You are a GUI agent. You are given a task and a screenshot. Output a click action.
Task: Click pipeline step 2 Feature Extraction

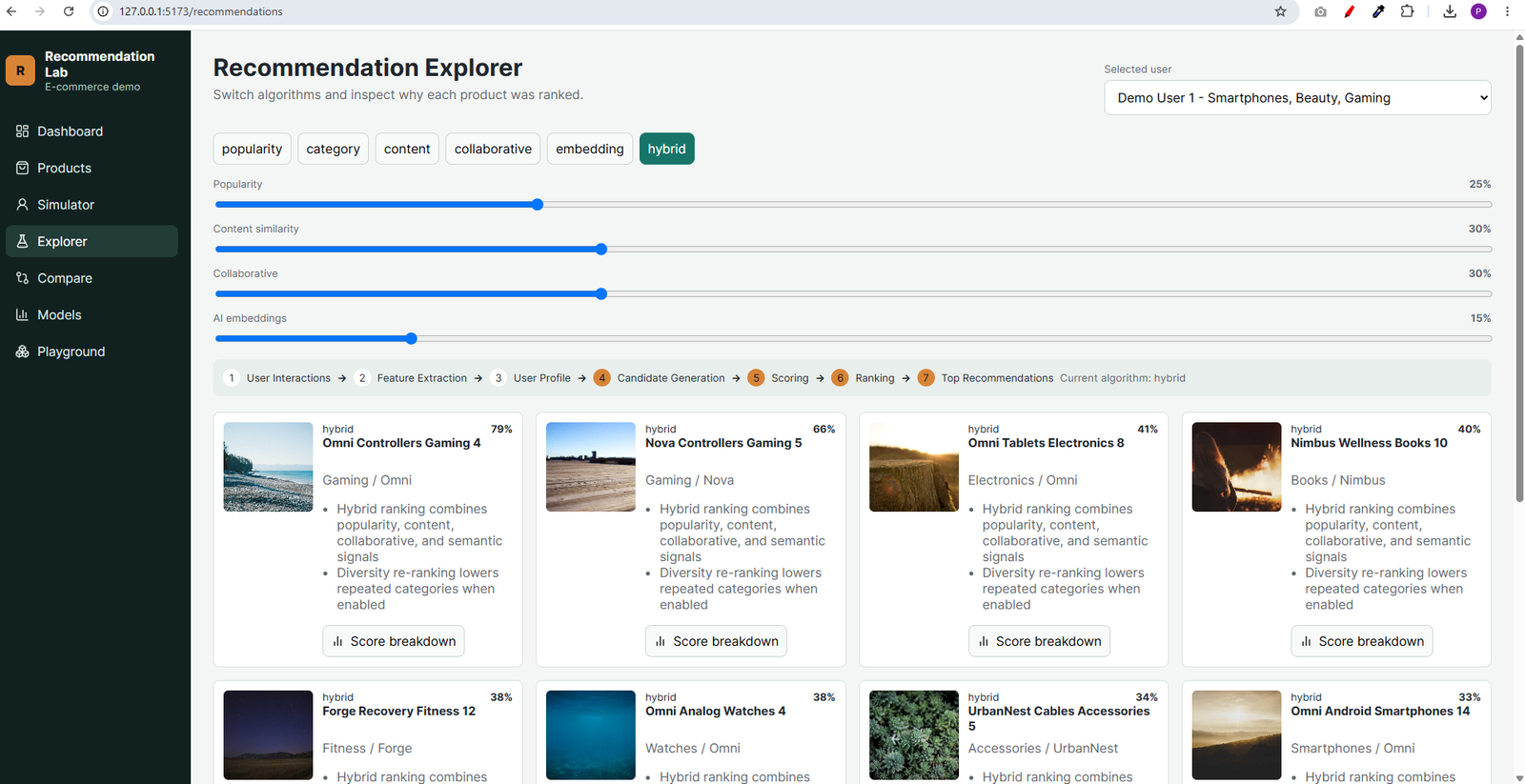point(412,378)
